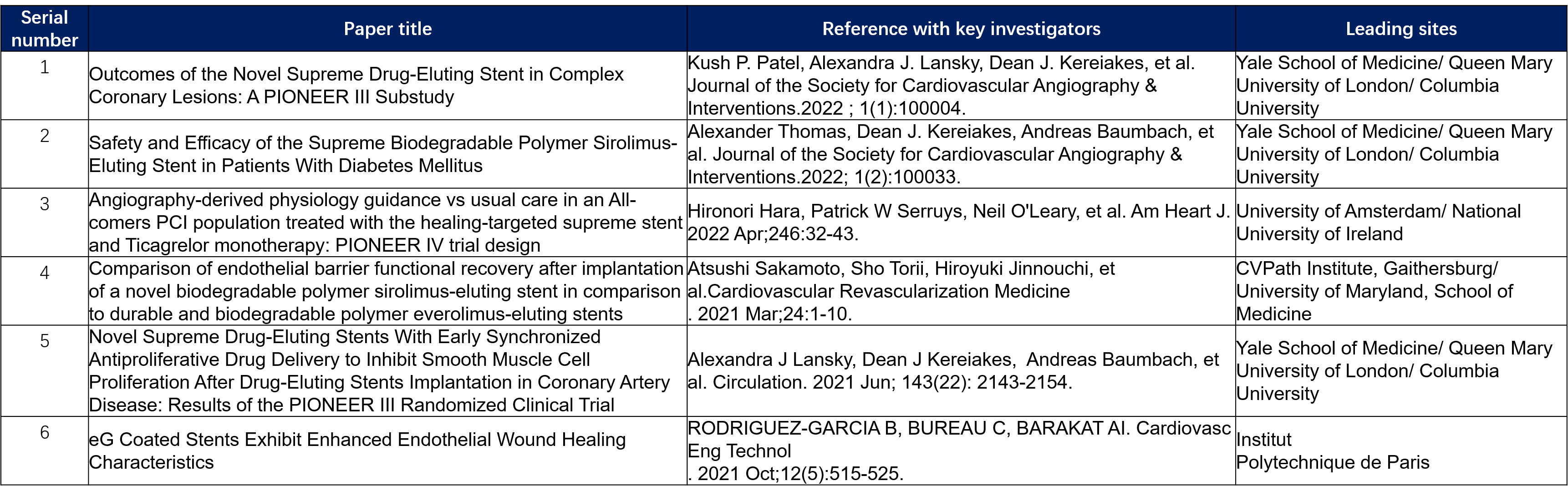Image resolution: width=1568 pixels, height=486 pixels.
Task: Select the Kush P. Patel reference cell
Action: (941, 85)
